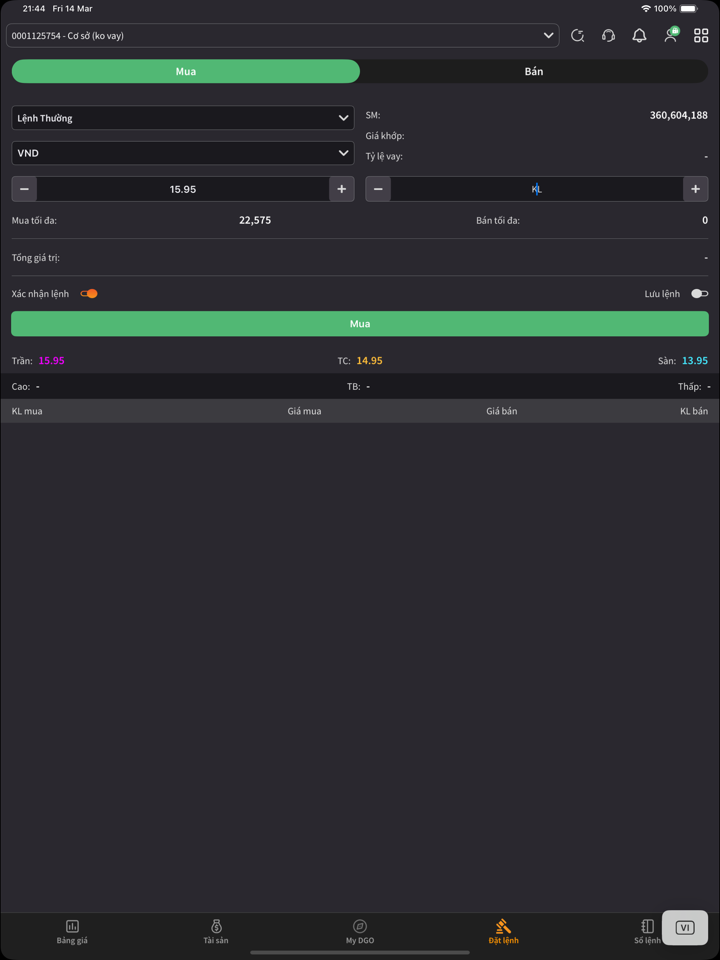Open Lệnh Thường order type dropdown
This screenshot has width=720, height=960.
pyautogui.click(x=183, y=118)
